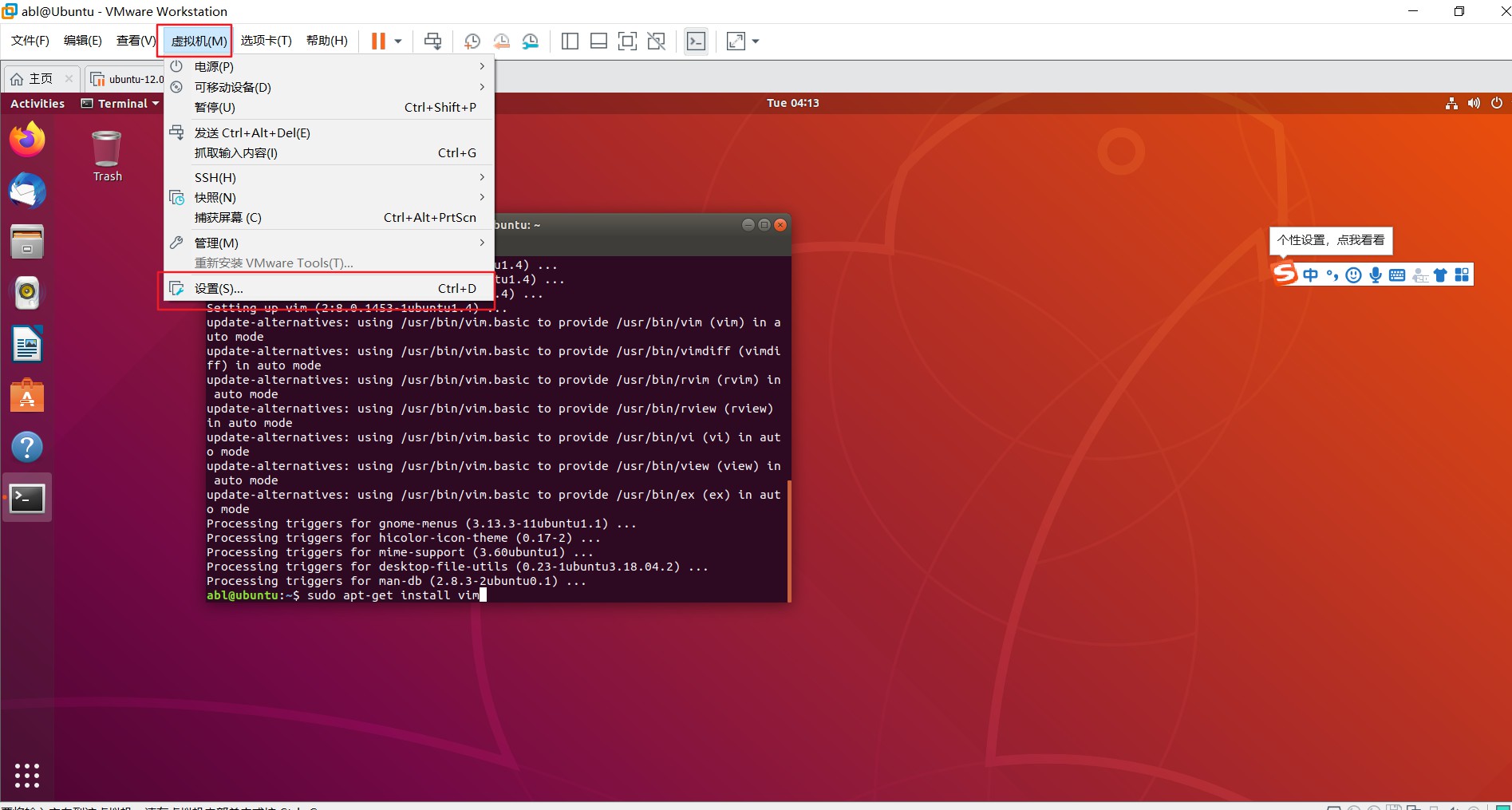Click the Unity mode toolbar icon
The image size is (1512, 810).
pyautogui.click(x=656, y=41)
